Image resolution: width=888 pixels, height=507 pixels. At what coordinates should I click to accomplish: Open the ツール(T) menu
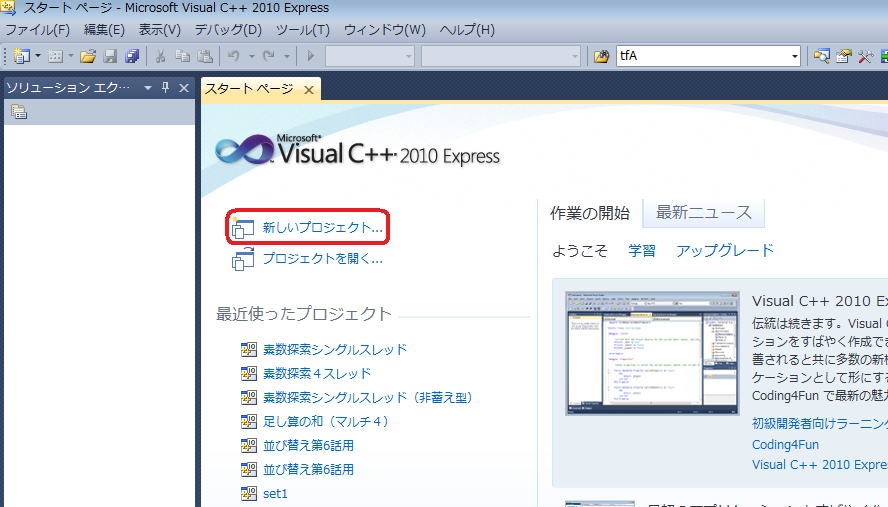[302, 30]
